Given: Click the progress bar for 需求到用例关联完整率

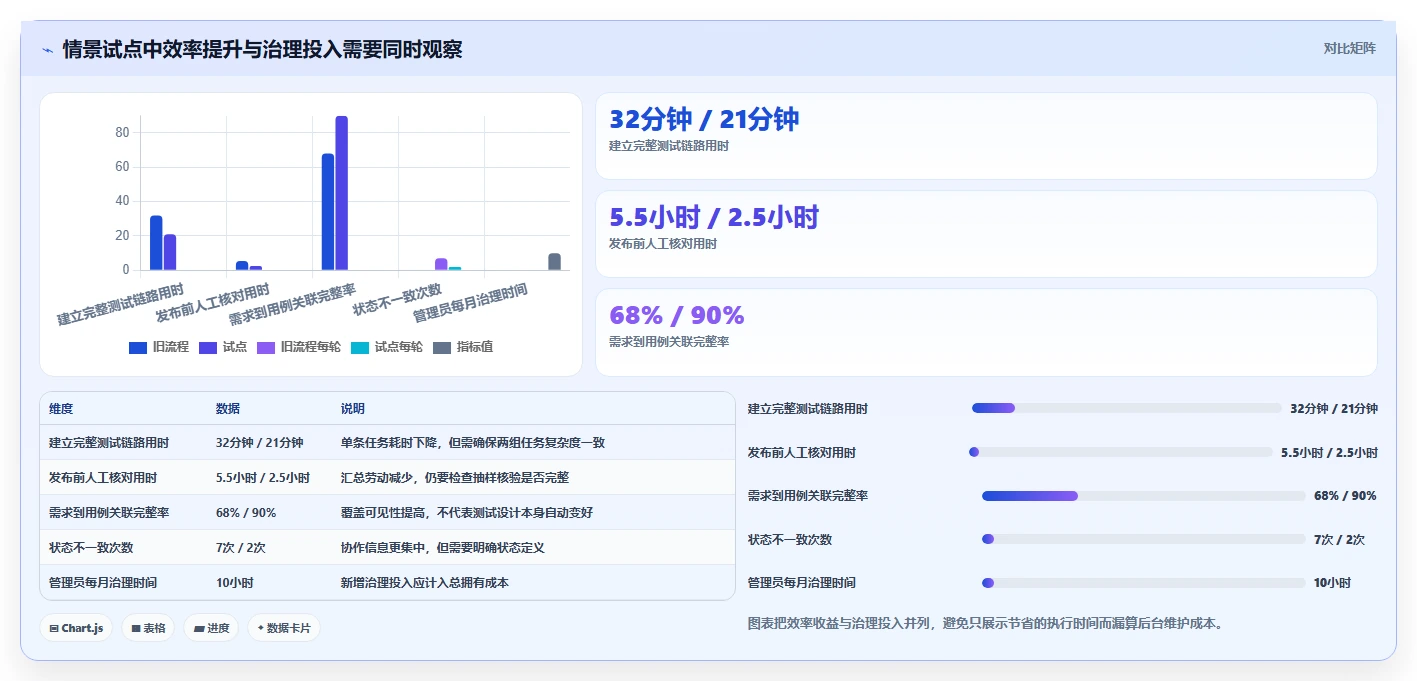Looking at the screenshot, I should click(x=1144, y=496).
